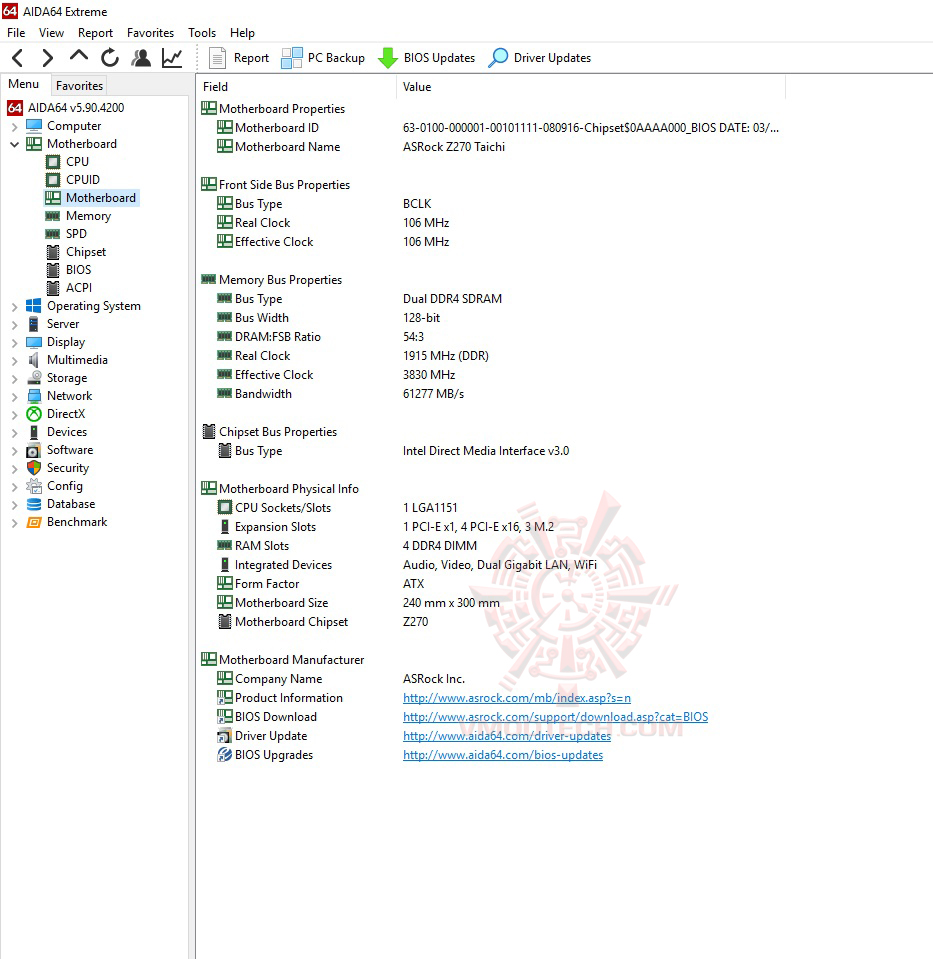The image size is (933, 959).
Task: Select AIDA64 v5.90.4200 root node
Action: tap(65, 108)
